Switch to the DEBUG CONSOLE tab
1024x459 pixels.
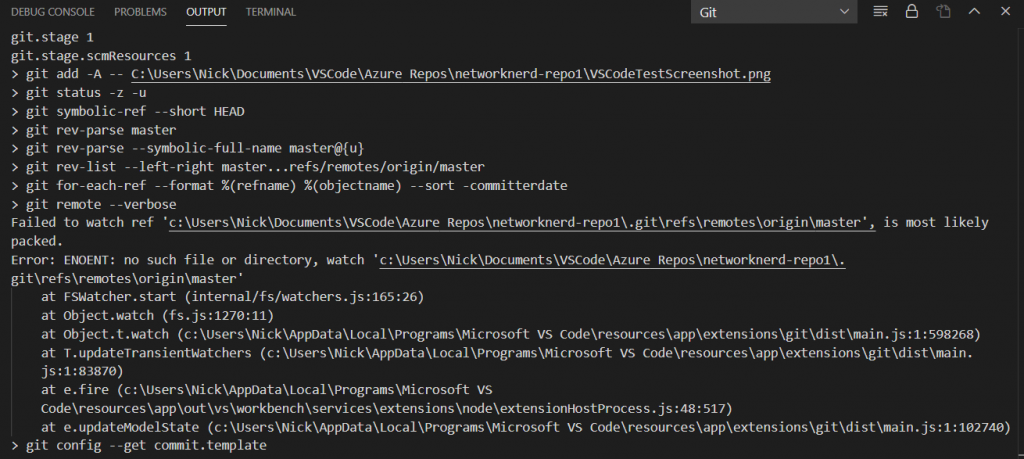click(52, 12)
